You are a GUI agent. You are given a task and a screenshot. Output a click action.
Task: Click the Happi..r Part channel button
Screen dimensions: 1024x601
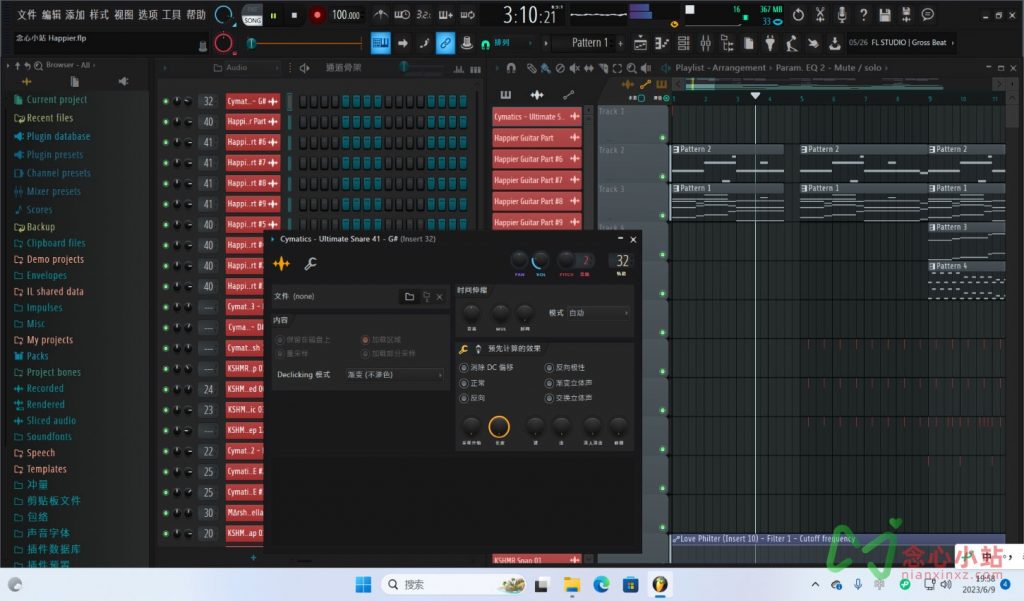[x=252, y=122]
